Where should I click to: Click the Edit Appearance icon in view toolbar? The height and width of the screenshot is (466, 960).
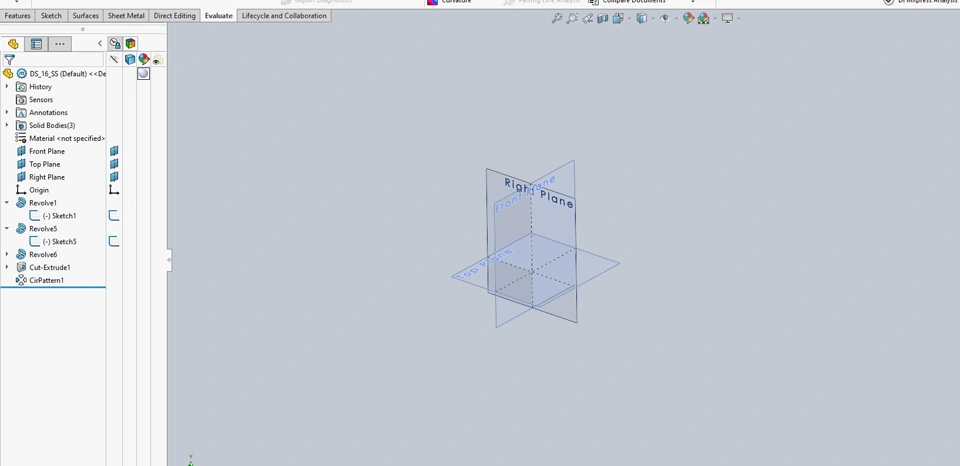pyautogui.click(x=688, y=19)
